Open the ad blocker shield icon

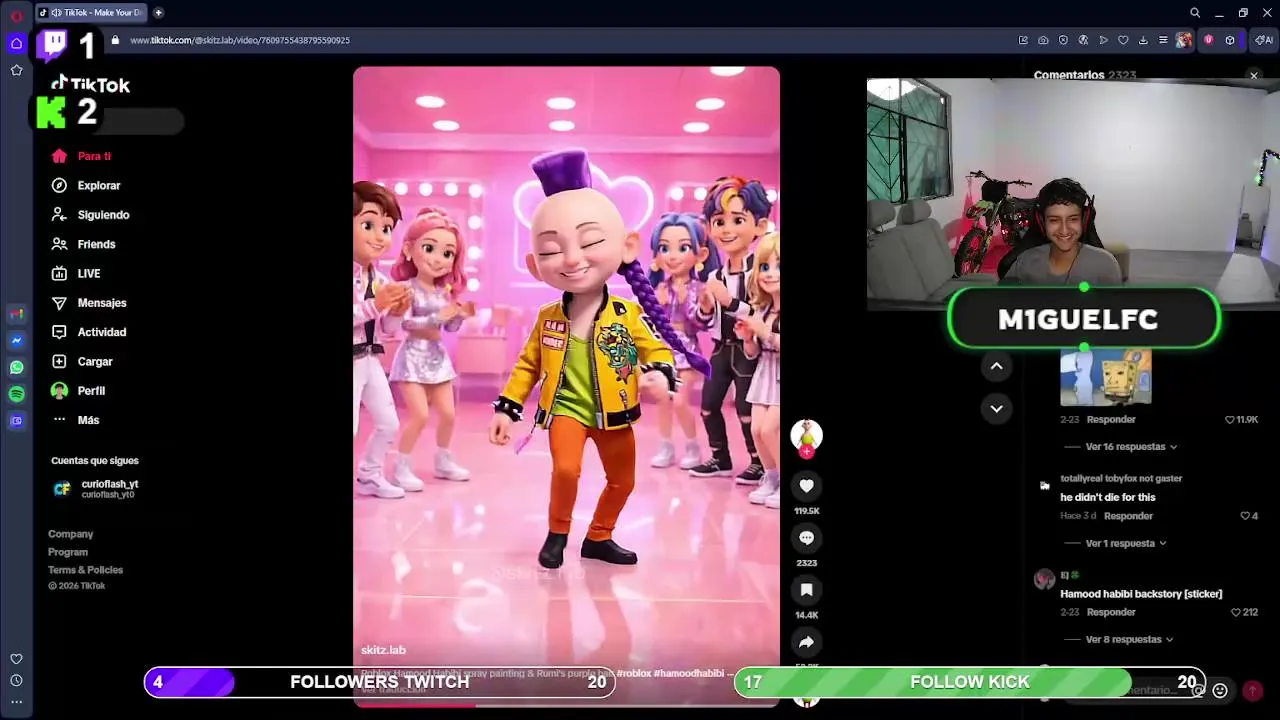(1063, 40)
